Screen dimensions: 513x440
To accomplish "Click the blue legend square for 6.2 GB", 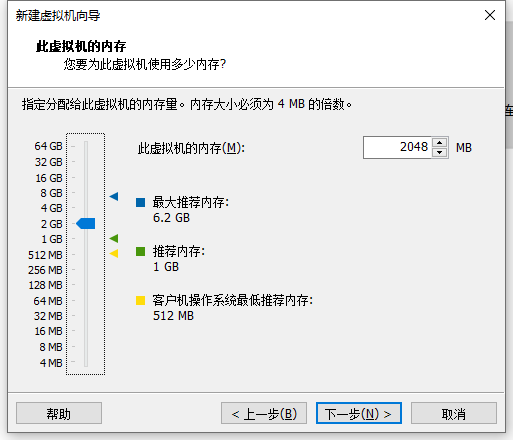I will coord(140,202).
